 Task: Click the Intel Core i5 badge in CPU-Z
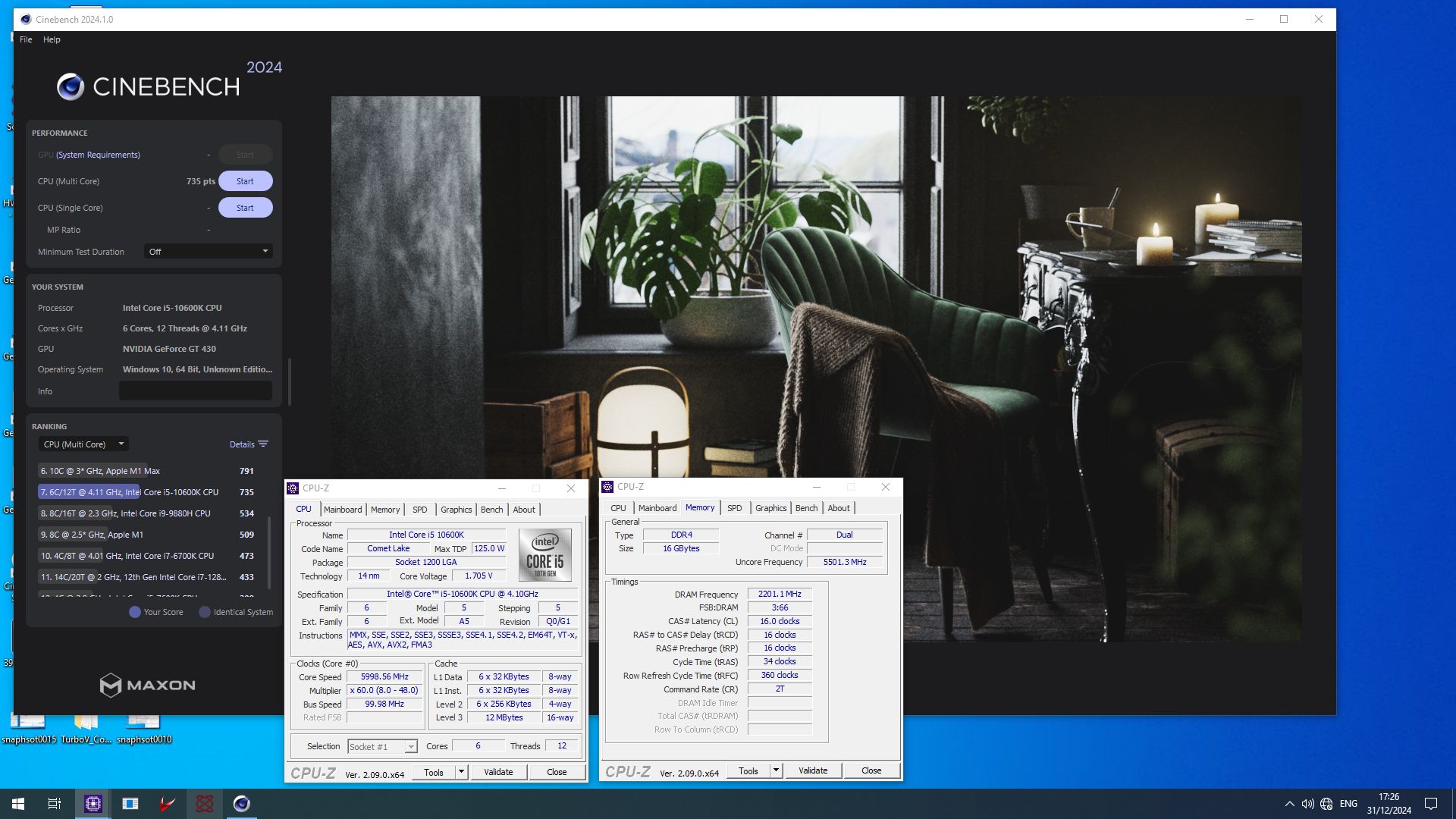(545, 555)
